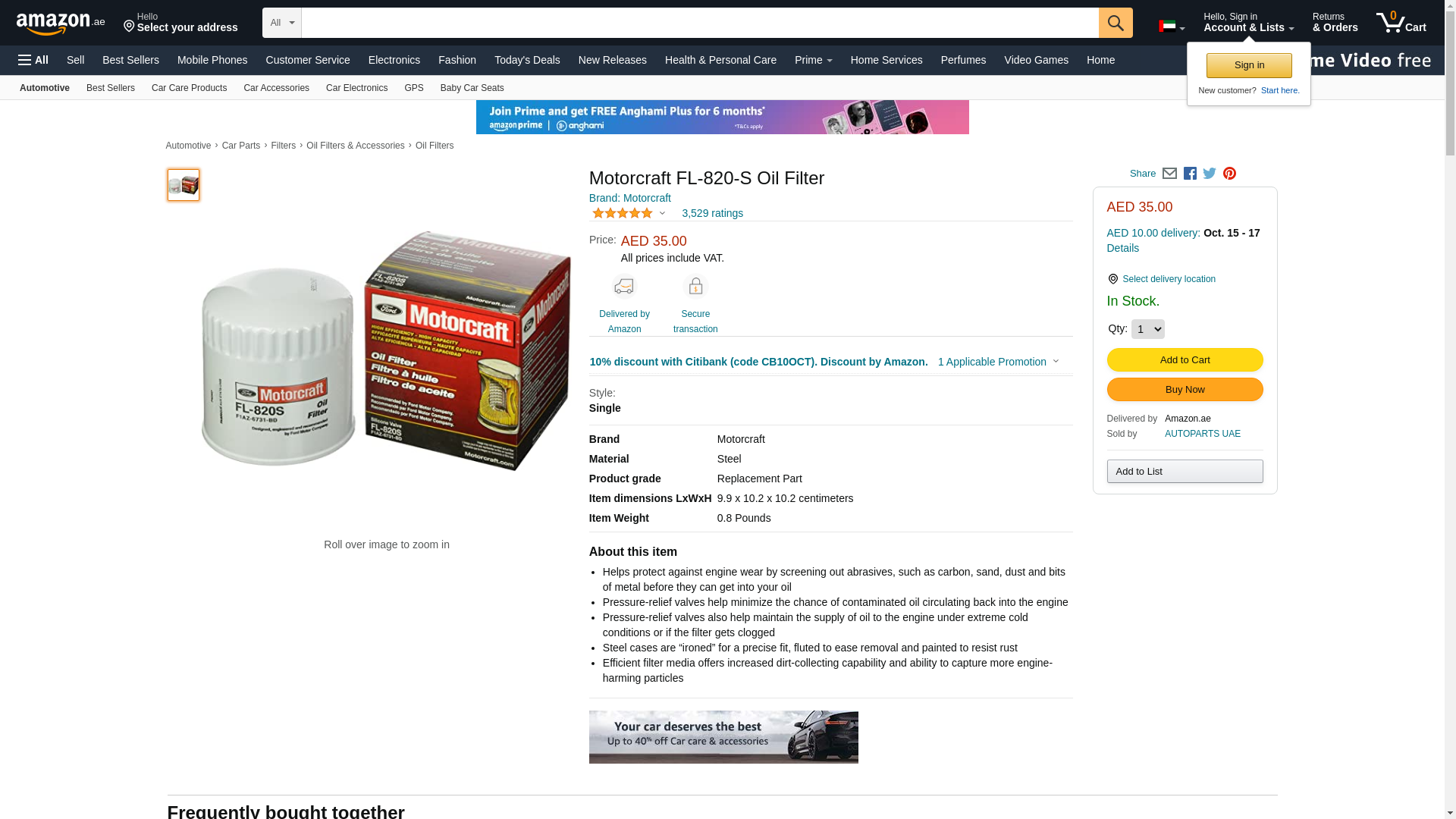Image resolution: width=1456 pixels, height=819 pixels.
Task: Click the delivery location pin icon
Action: point(1112,280)
